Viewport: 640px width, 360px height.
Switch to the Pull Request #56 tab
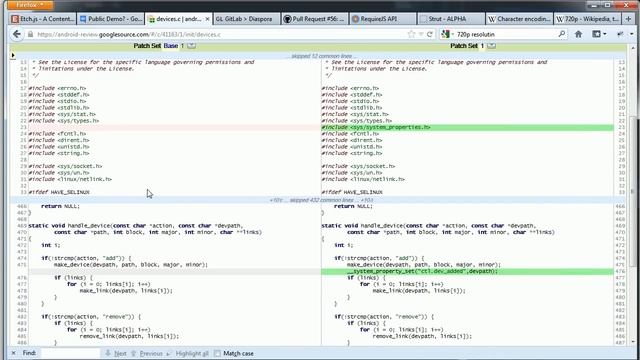click(315, 19)
